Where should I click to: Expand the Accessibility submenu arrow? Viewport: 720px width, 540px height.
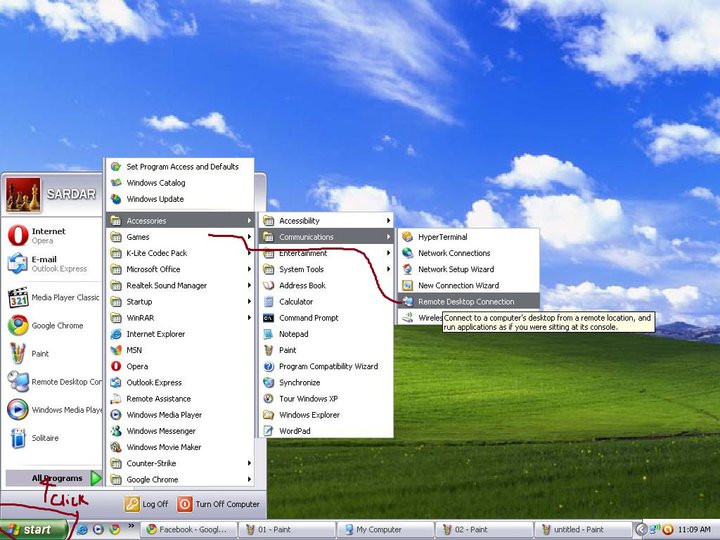tap(388, 221)
